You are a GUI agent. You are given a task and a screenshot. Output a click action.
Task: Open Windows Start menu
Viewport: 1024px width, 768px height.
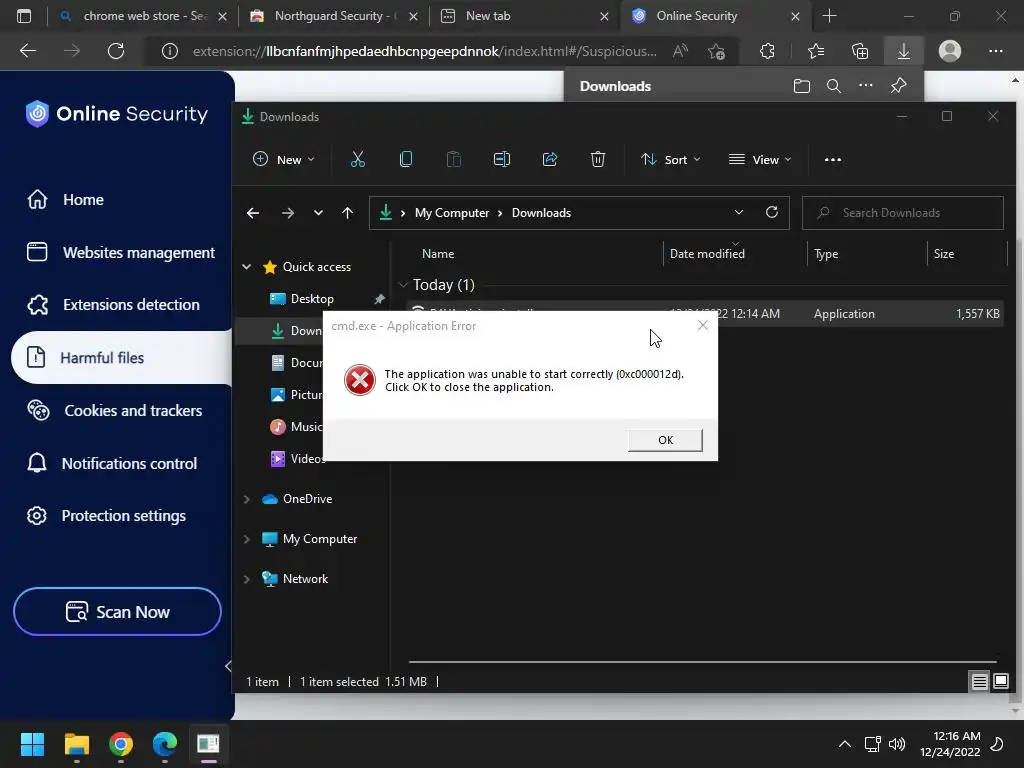click(32, 744)
